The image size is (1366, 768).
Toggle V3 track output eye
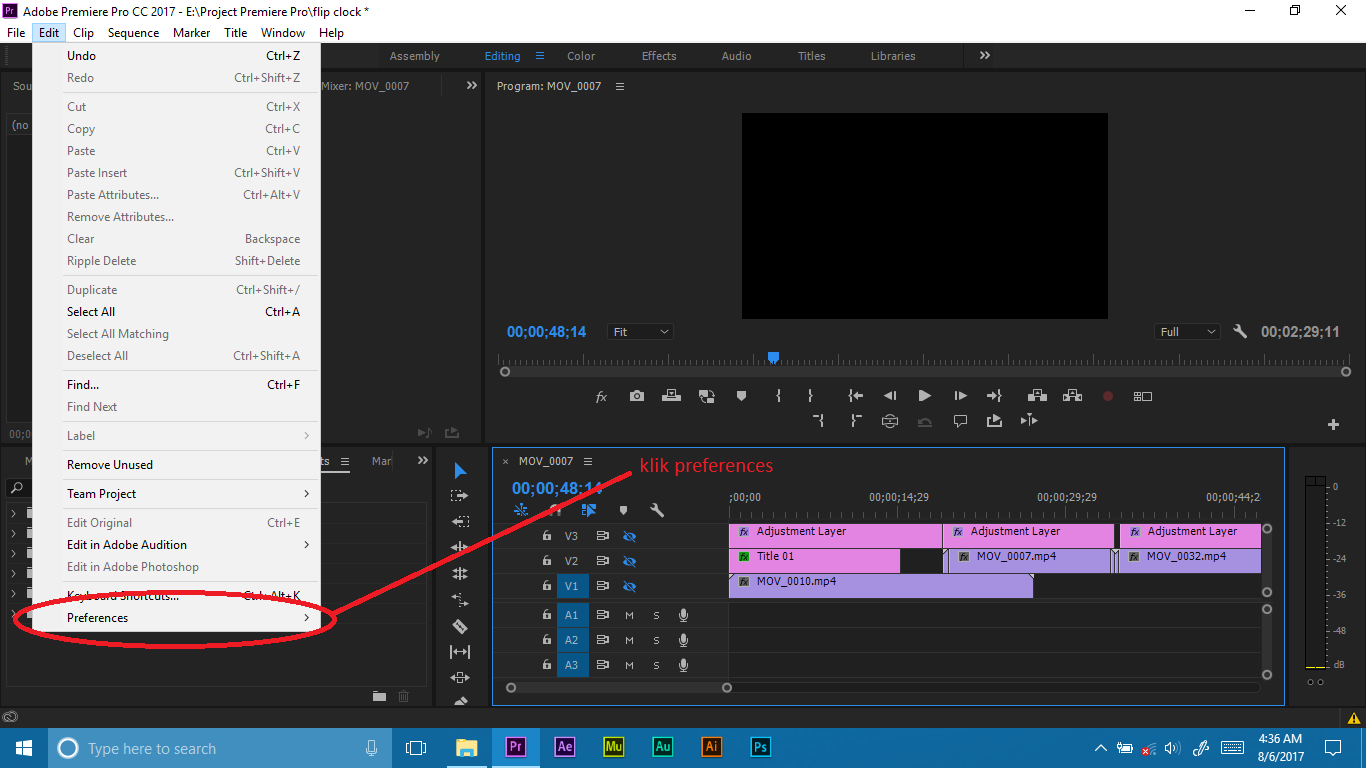click(x=630, y=536)
